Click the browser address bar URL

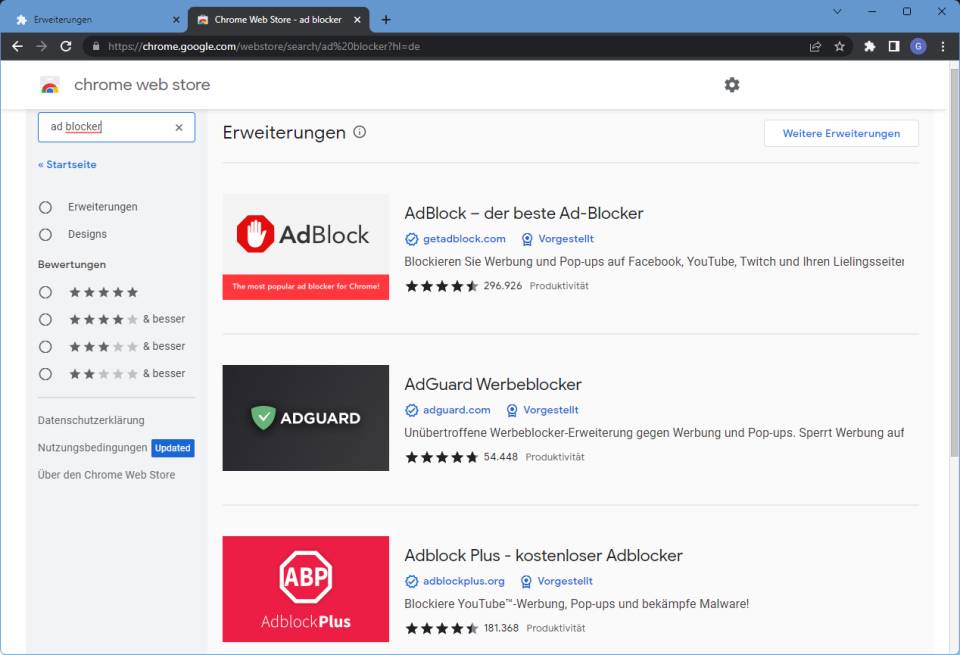pos(264,47)
